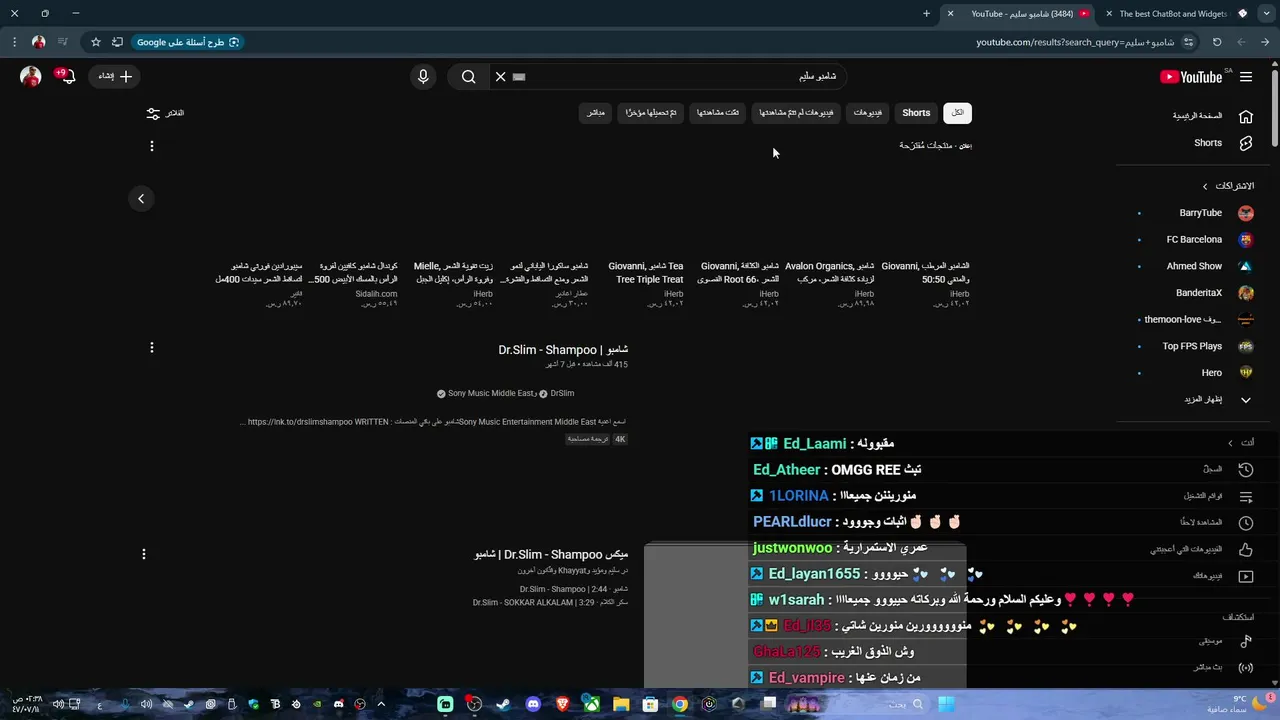Screen dimensions: 1280x720
Task: Select the All filter chip
Action: (958, 113)
